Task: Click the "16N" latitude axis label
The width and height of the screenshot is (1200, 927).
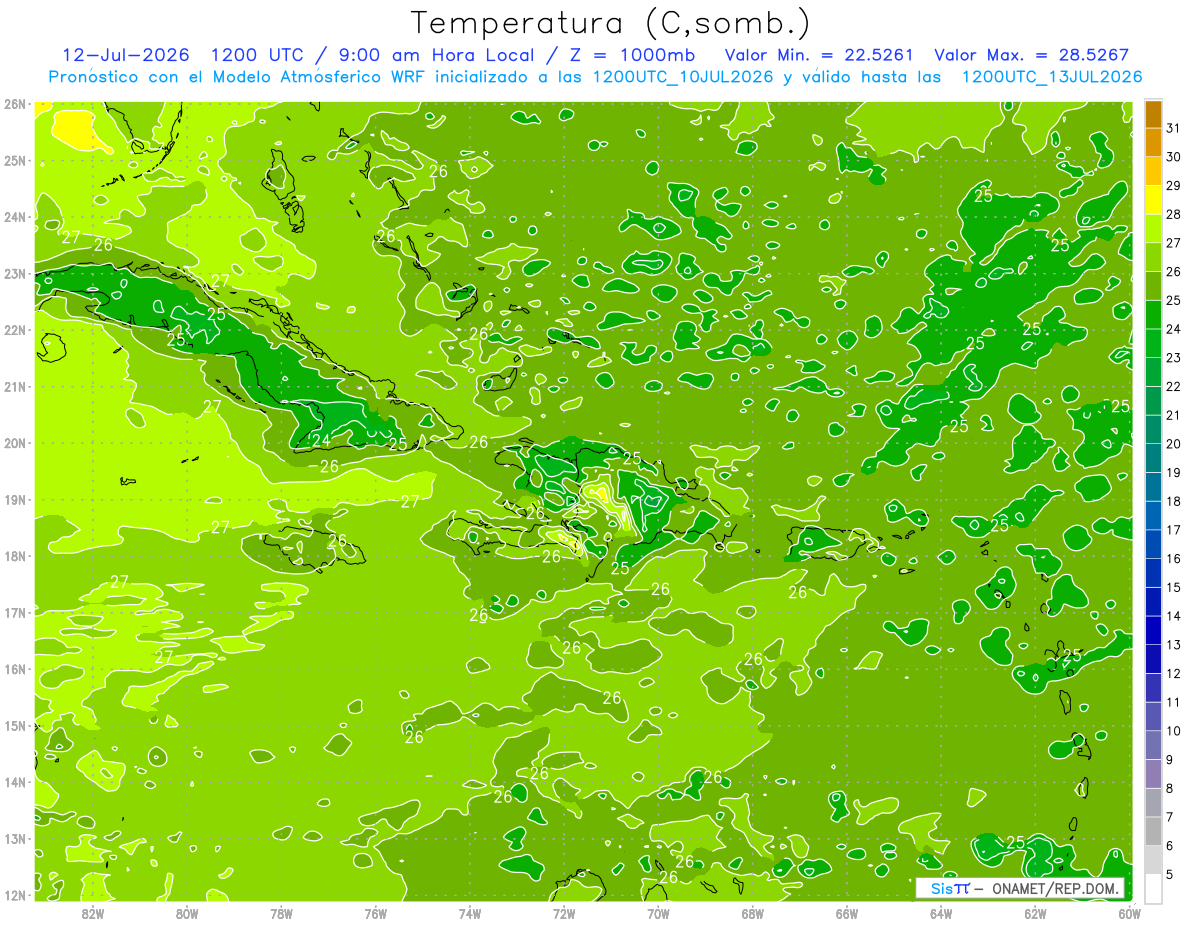Action: click(x=15, y=669)
